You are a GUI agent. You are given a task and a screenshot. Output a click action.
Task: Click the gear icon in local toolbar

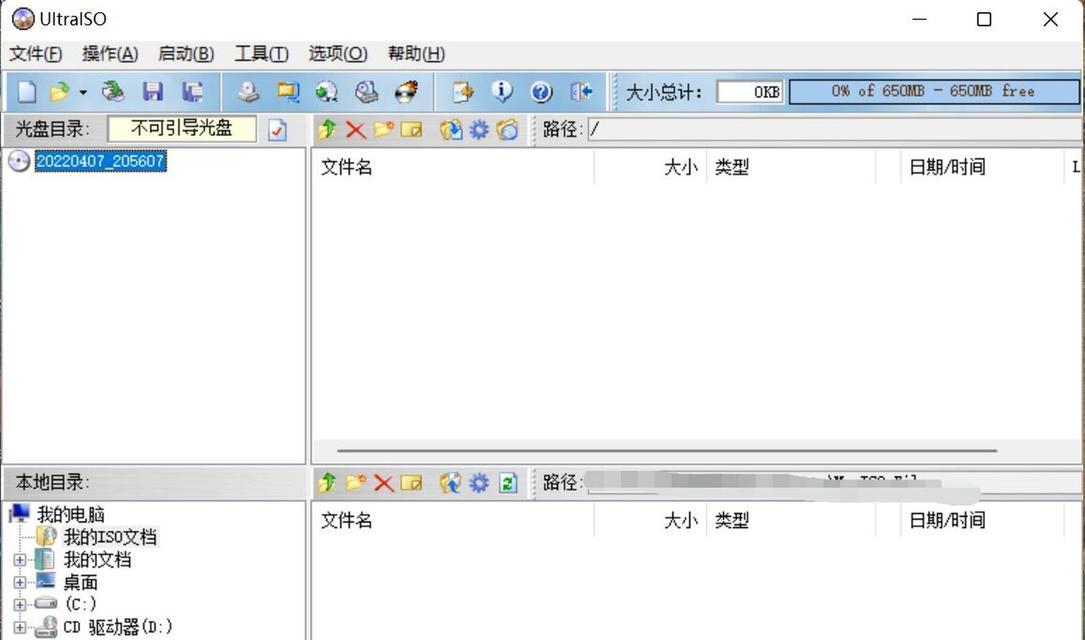(479, 482)
